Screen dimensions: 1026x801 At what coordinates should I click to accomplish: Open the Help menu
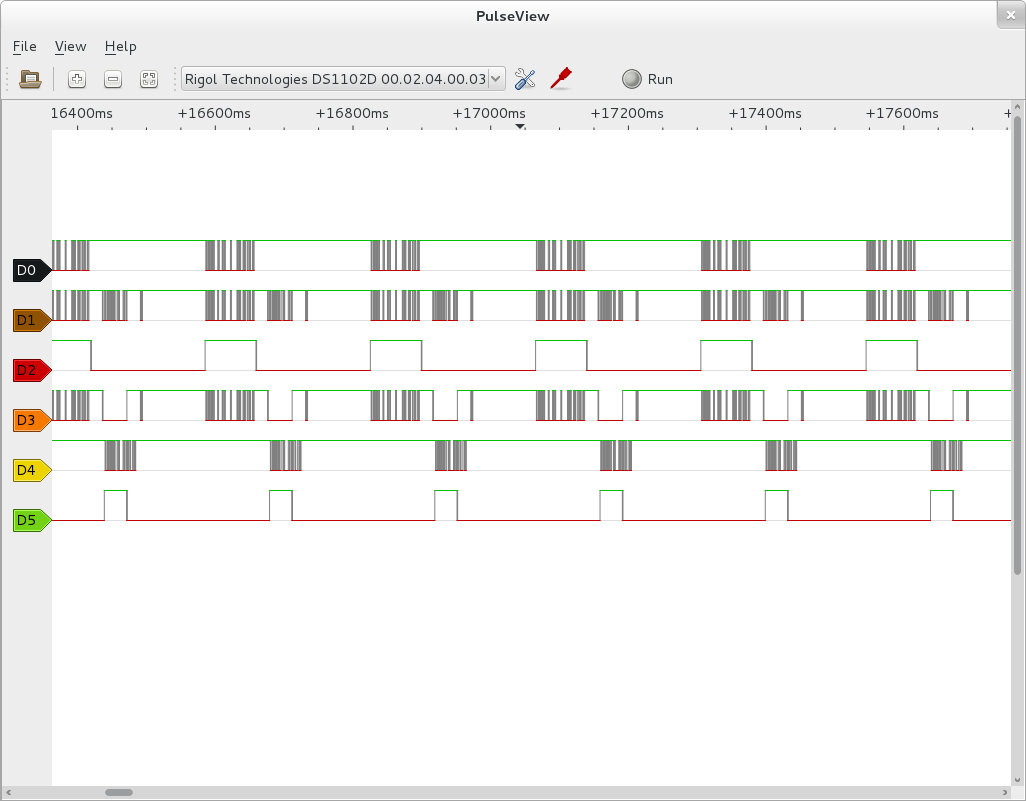[x=120, y=46]
